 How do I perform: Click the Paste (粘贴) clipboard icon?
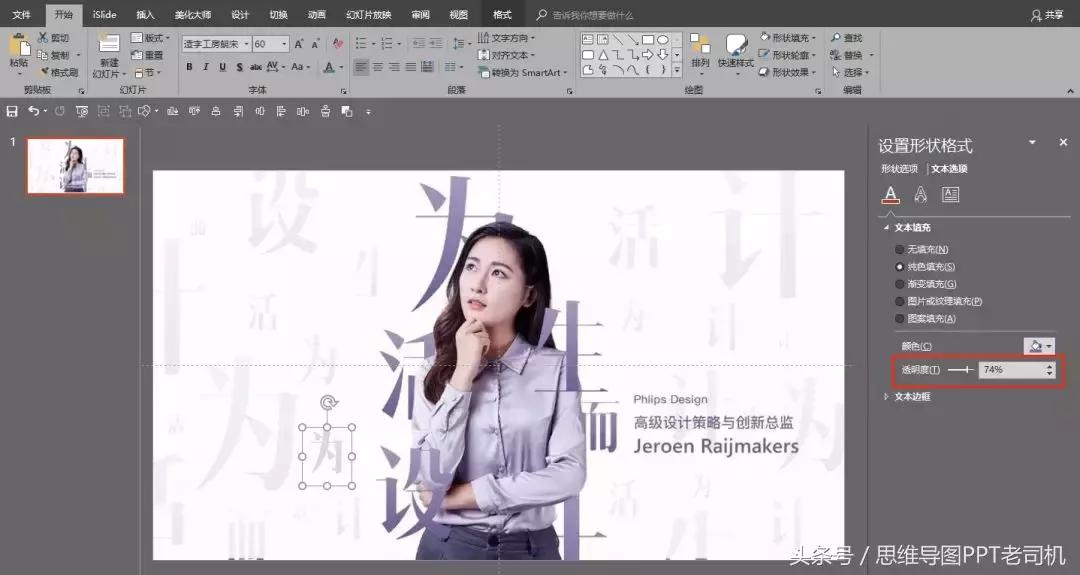(x=19, y=45)
